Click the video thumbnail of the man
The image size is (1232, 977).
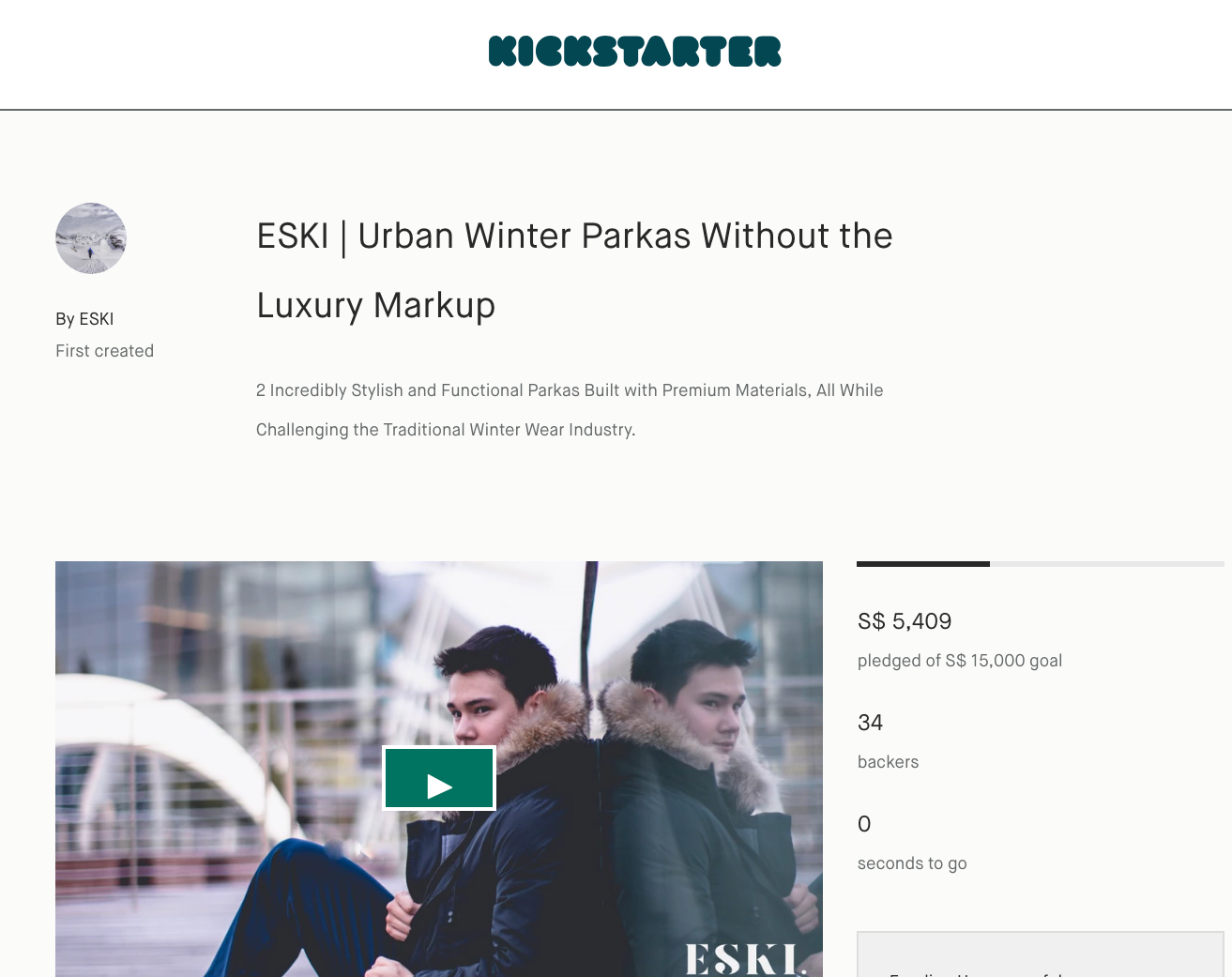(439, 770)
